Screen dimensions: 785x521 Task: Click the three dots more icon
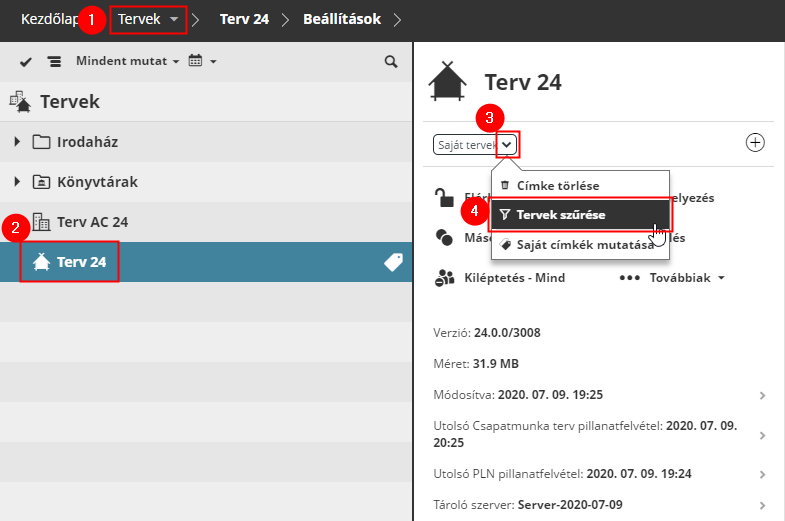click(630, 278)
